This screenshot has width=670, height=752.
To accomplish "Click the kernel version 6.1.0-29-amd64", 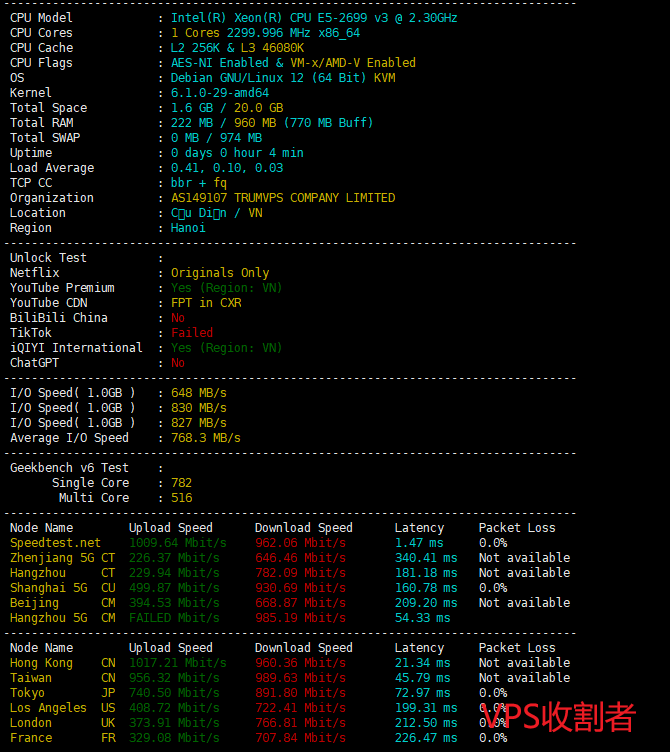I will click(x=220, y=93).
